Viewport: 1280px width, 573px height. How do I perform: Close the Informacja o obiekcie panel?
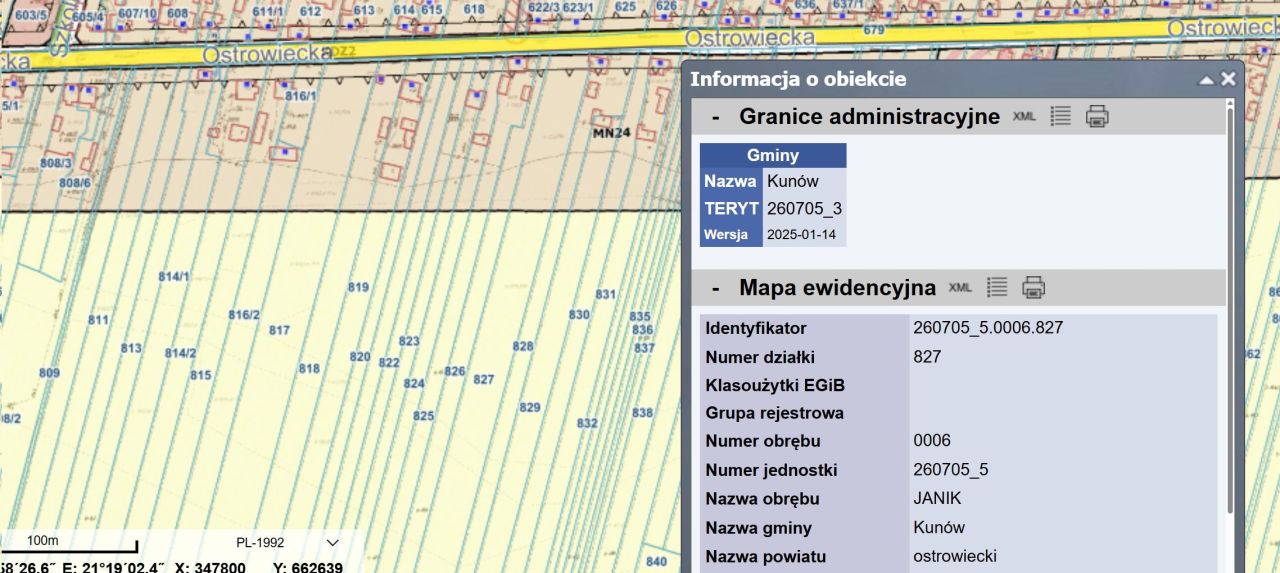pyautogui.click(x=1228, y=79)
